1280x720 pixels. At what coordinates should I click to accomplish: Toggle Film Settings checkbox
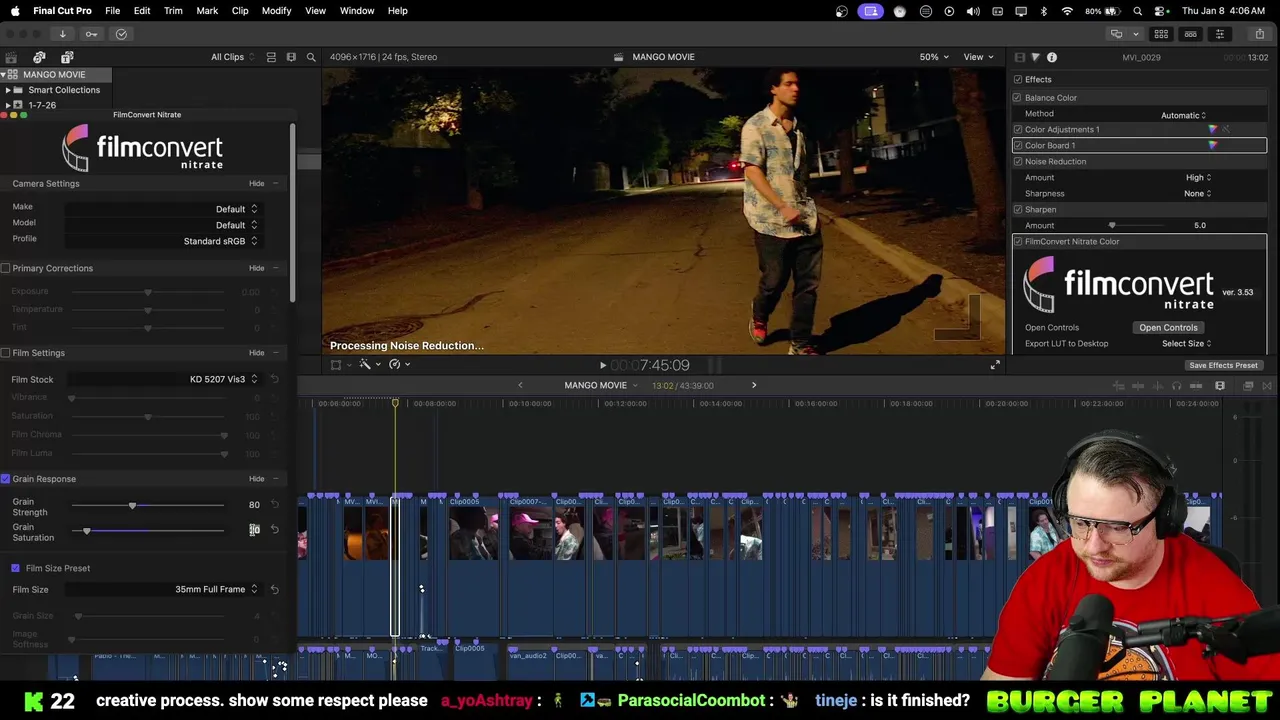[6, 353]
